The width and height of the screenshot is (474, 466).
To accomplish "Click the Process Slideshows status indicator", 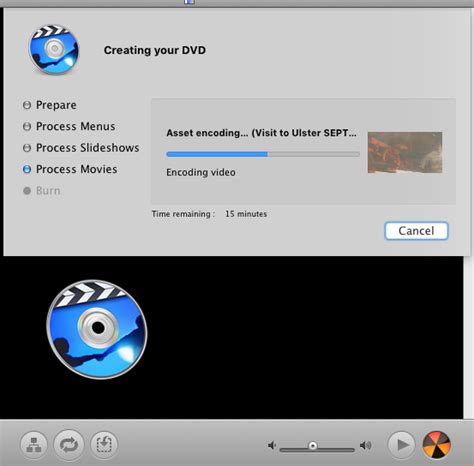I will click(27, 148).
